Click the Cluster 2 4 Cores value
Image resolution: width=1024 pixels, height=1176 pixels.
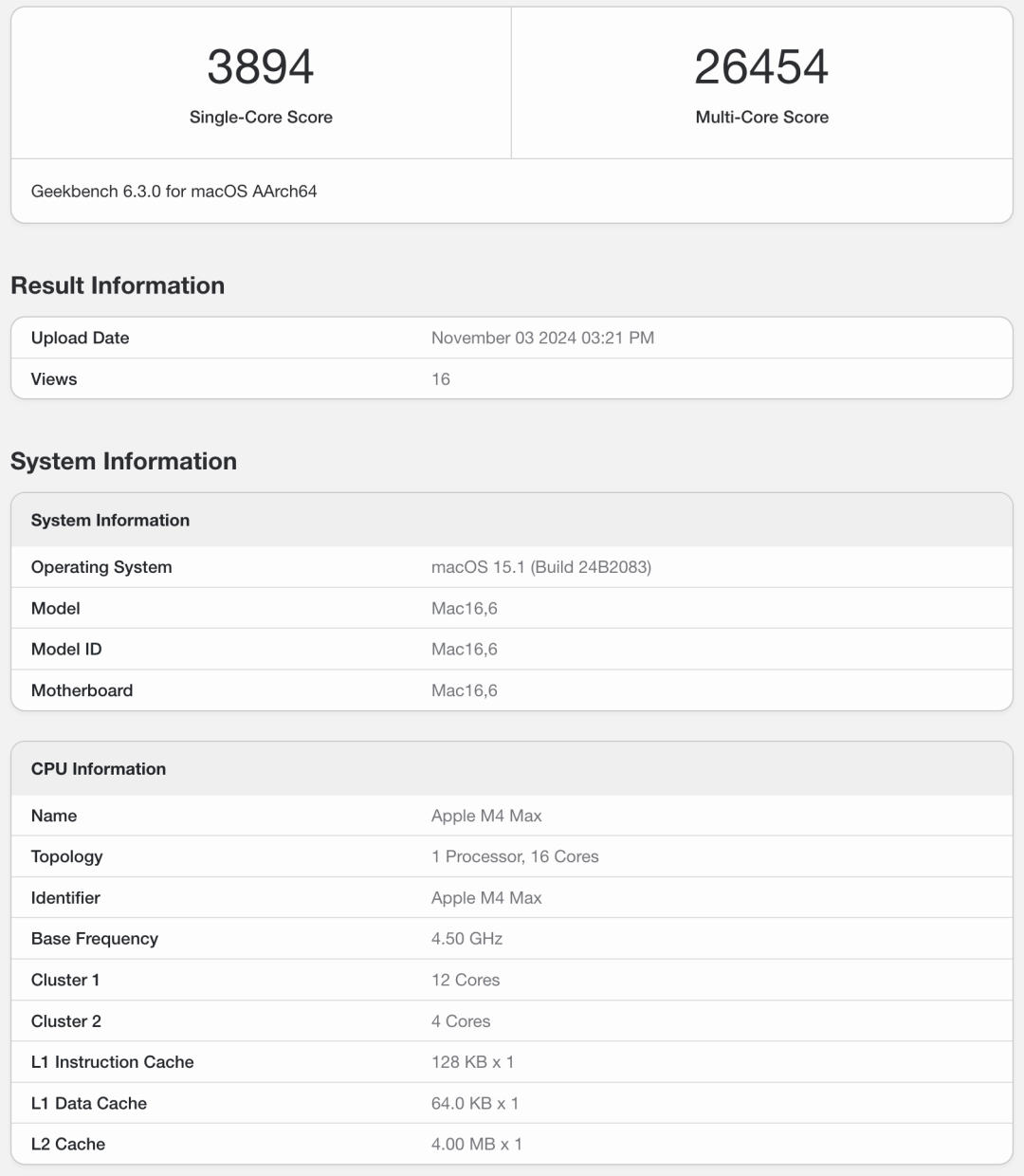(461, 1021)
